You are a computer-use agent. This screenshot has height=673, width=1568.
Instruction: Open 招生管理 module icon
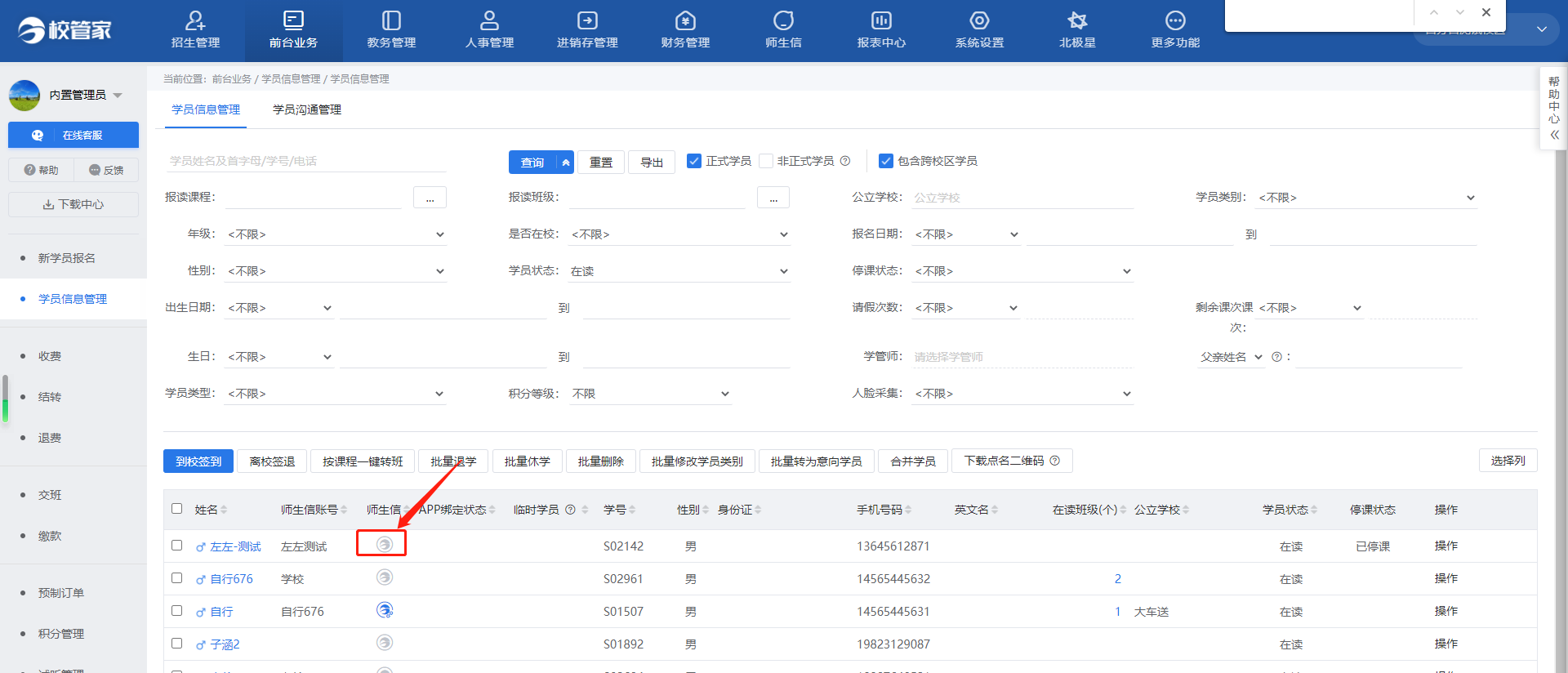tap(195, 20)
